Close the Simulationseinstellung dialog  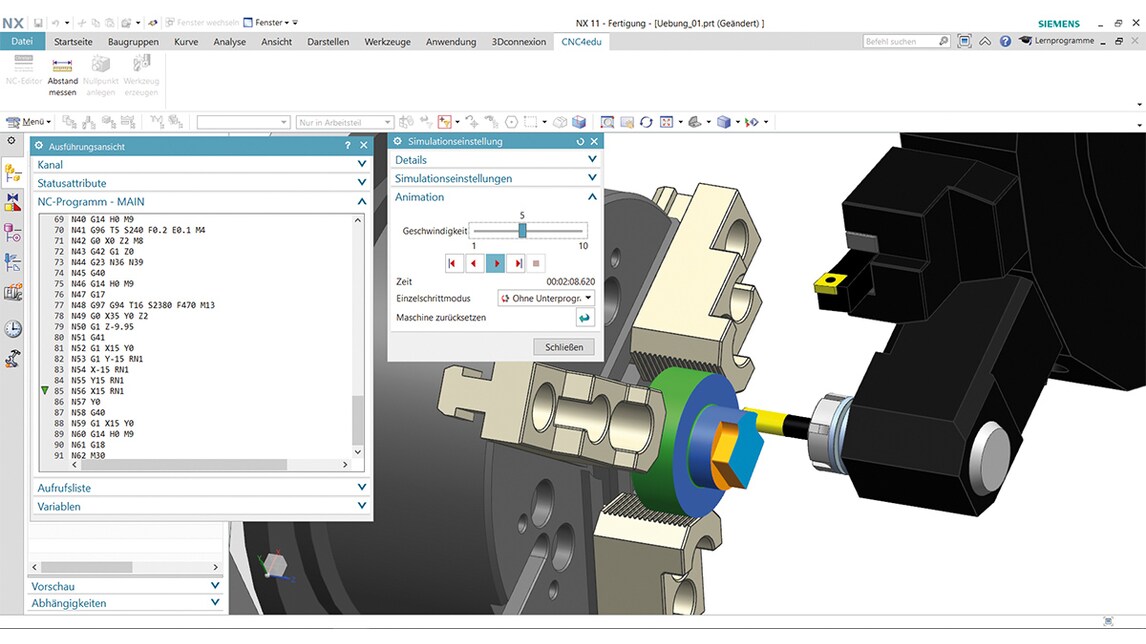[x=594, y=142]
